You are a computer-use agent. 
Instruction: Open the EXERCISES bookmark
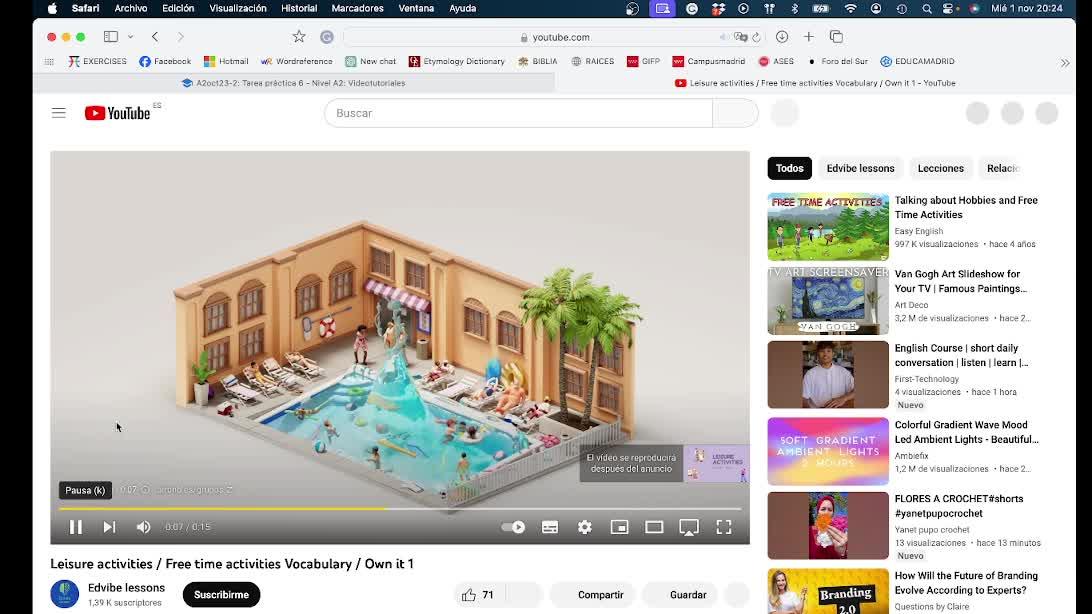[x=97, y=61]
